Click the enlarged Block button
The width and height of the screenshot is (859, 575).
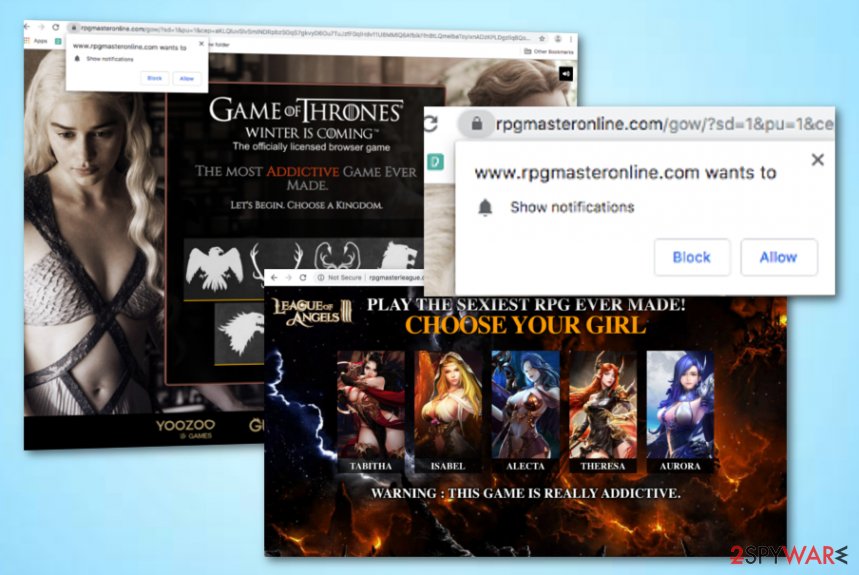tap(691, 257)
